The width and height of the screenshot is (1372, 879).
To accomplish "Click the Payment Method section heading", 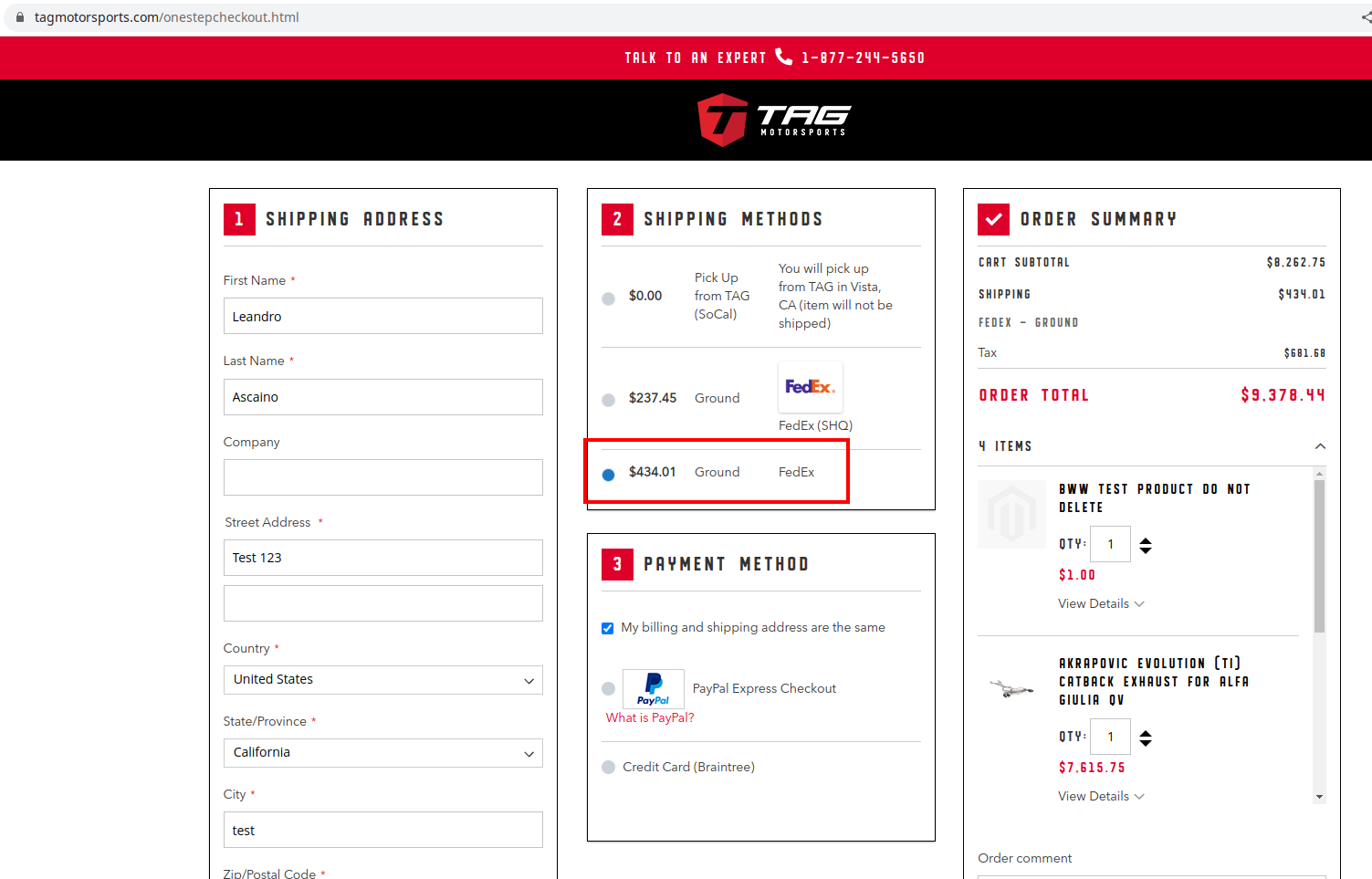I will coord(727,564).
